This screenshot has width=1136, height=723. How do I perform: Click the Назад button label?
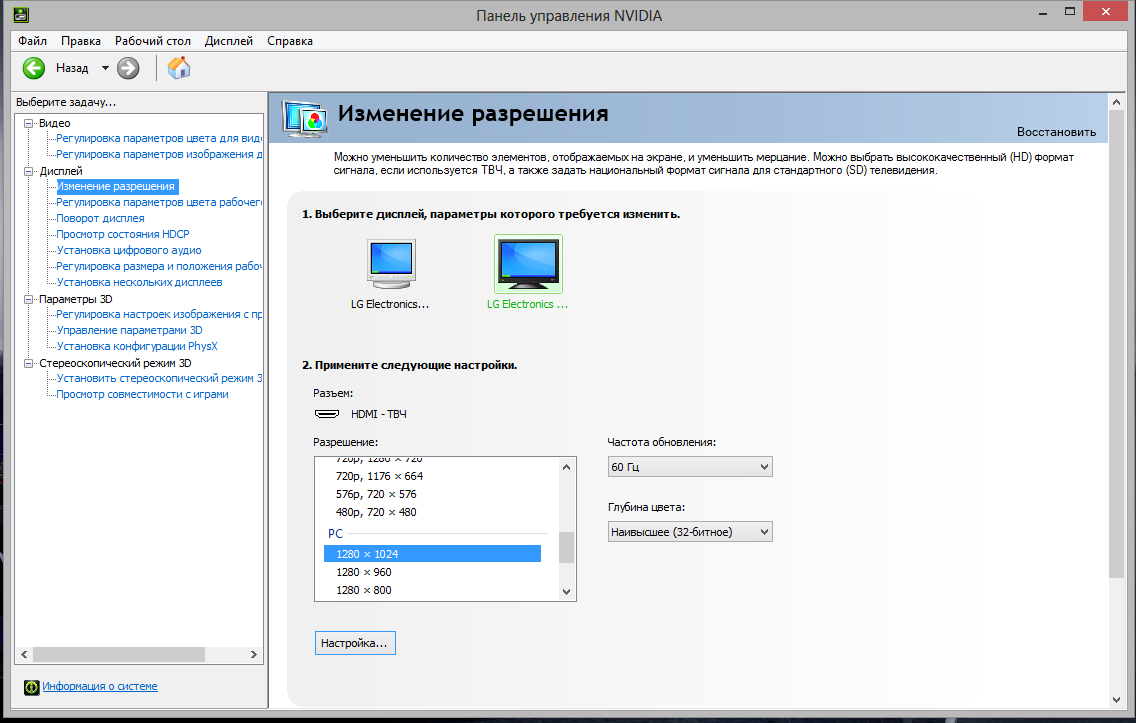click(72, 68)
